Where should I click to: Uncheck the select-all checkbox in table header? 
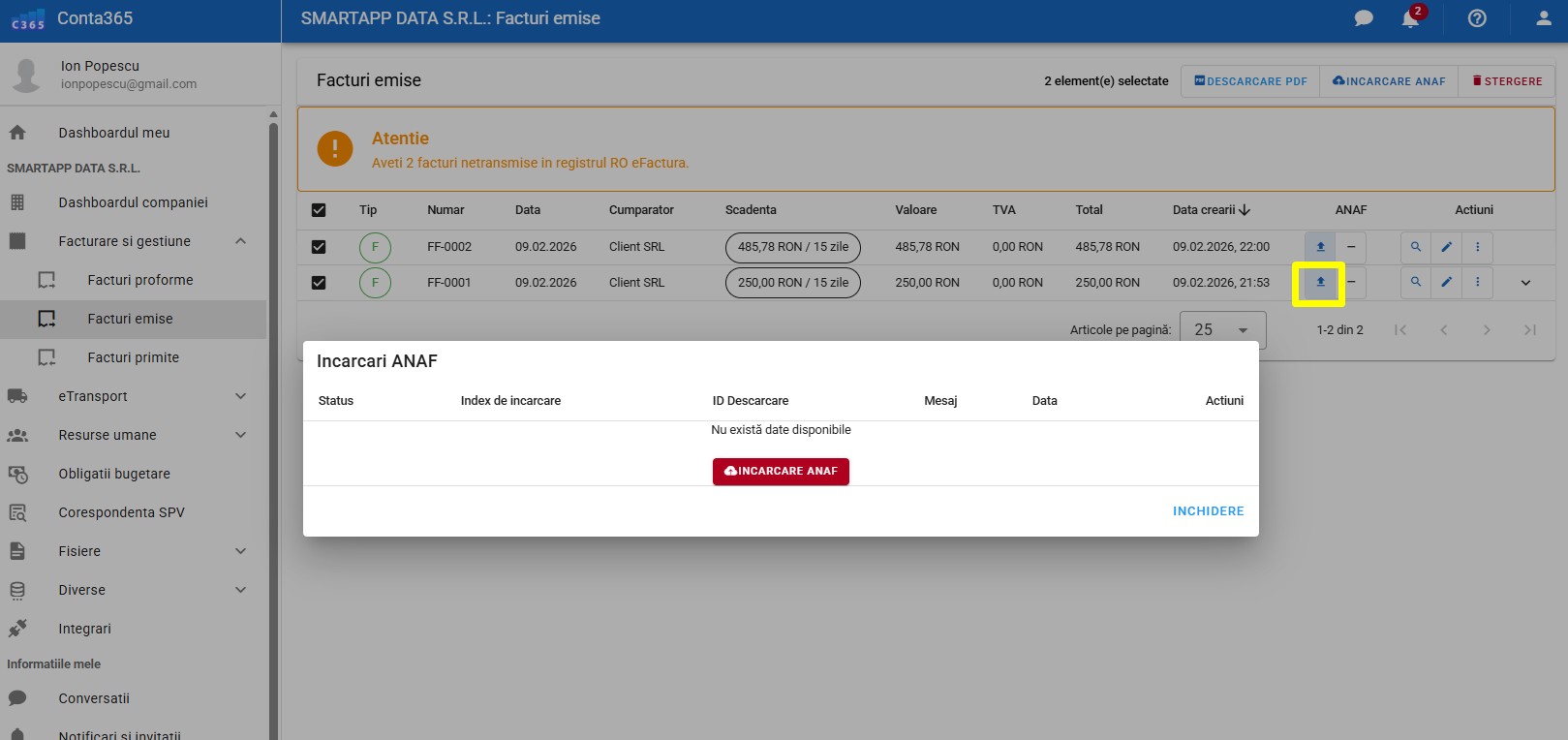[x=319, y=210]
